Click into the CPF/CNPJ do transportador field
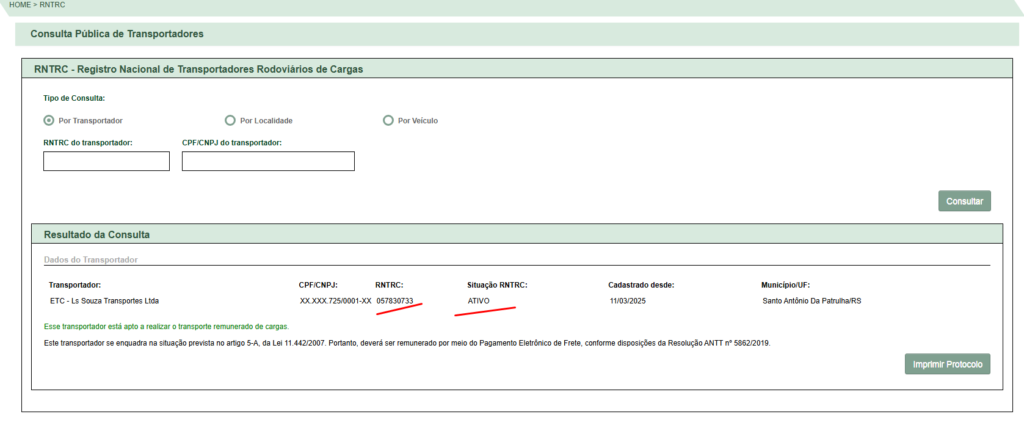Screen dimensions: 1024x439 (x=268, y=161)
